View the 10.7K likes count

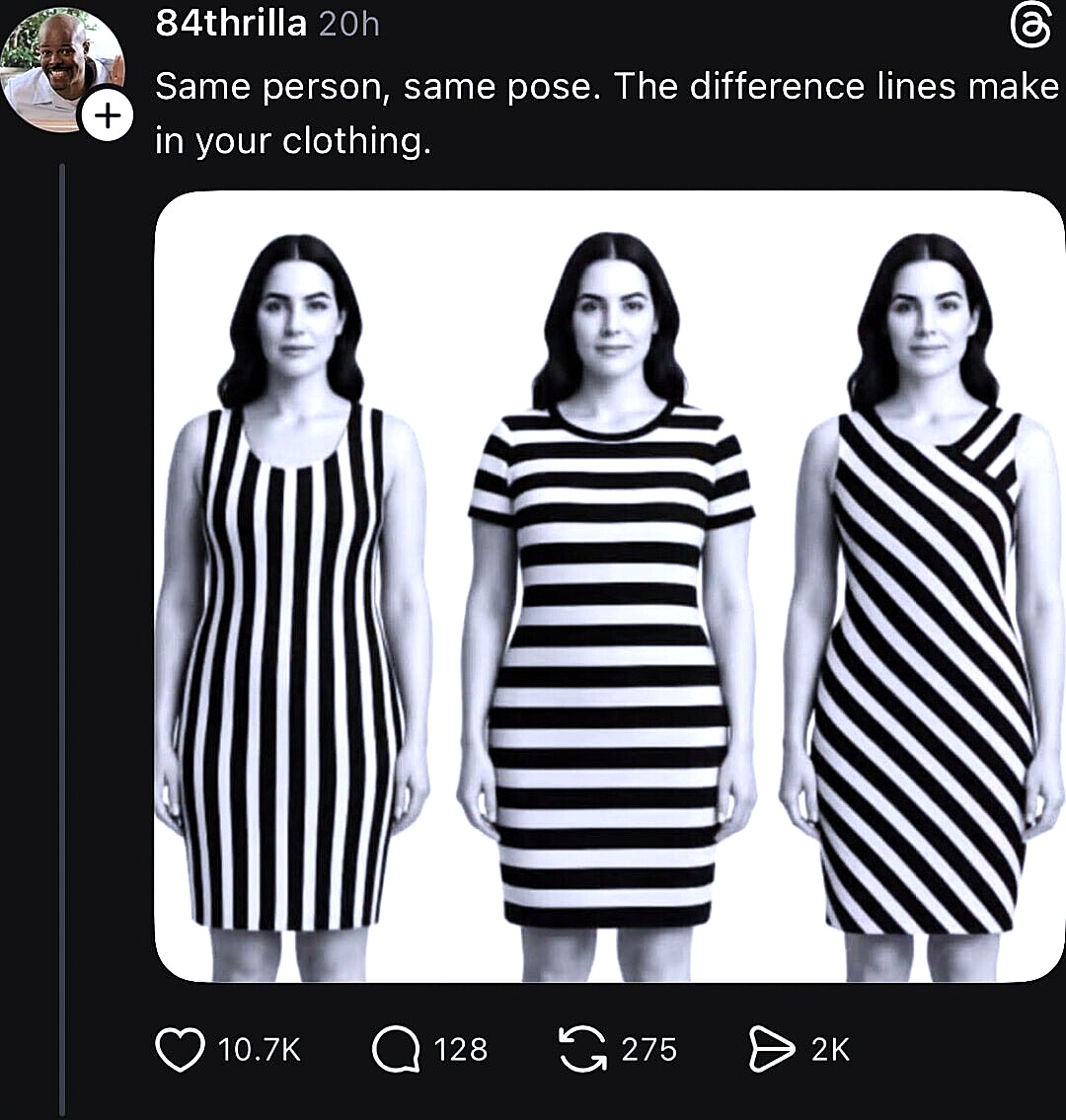(x=259, y=1048)
